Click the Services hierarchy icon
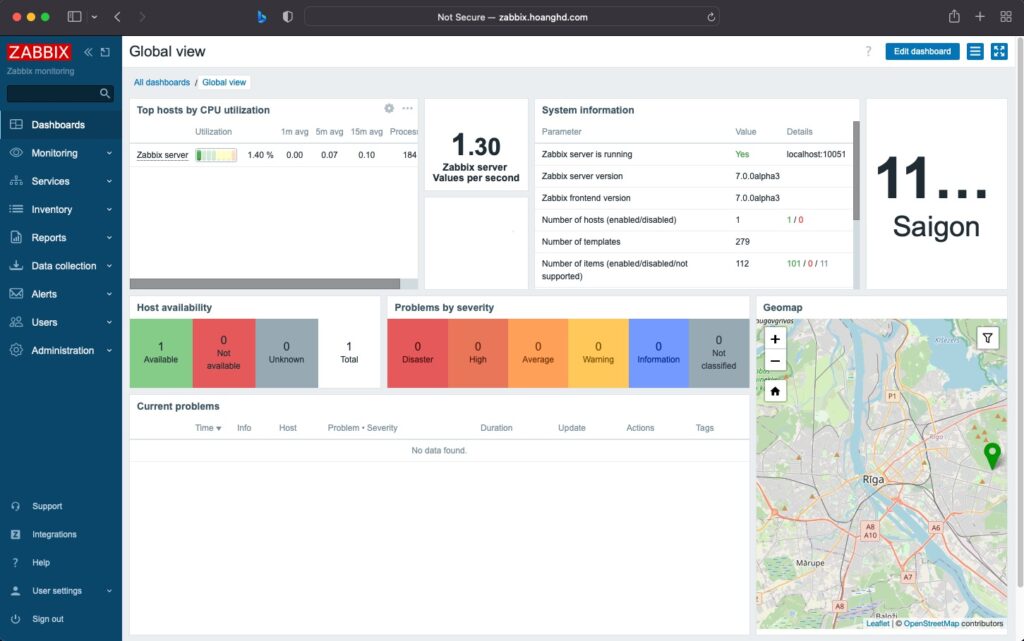1024x641 pixels. pos(16,181)
